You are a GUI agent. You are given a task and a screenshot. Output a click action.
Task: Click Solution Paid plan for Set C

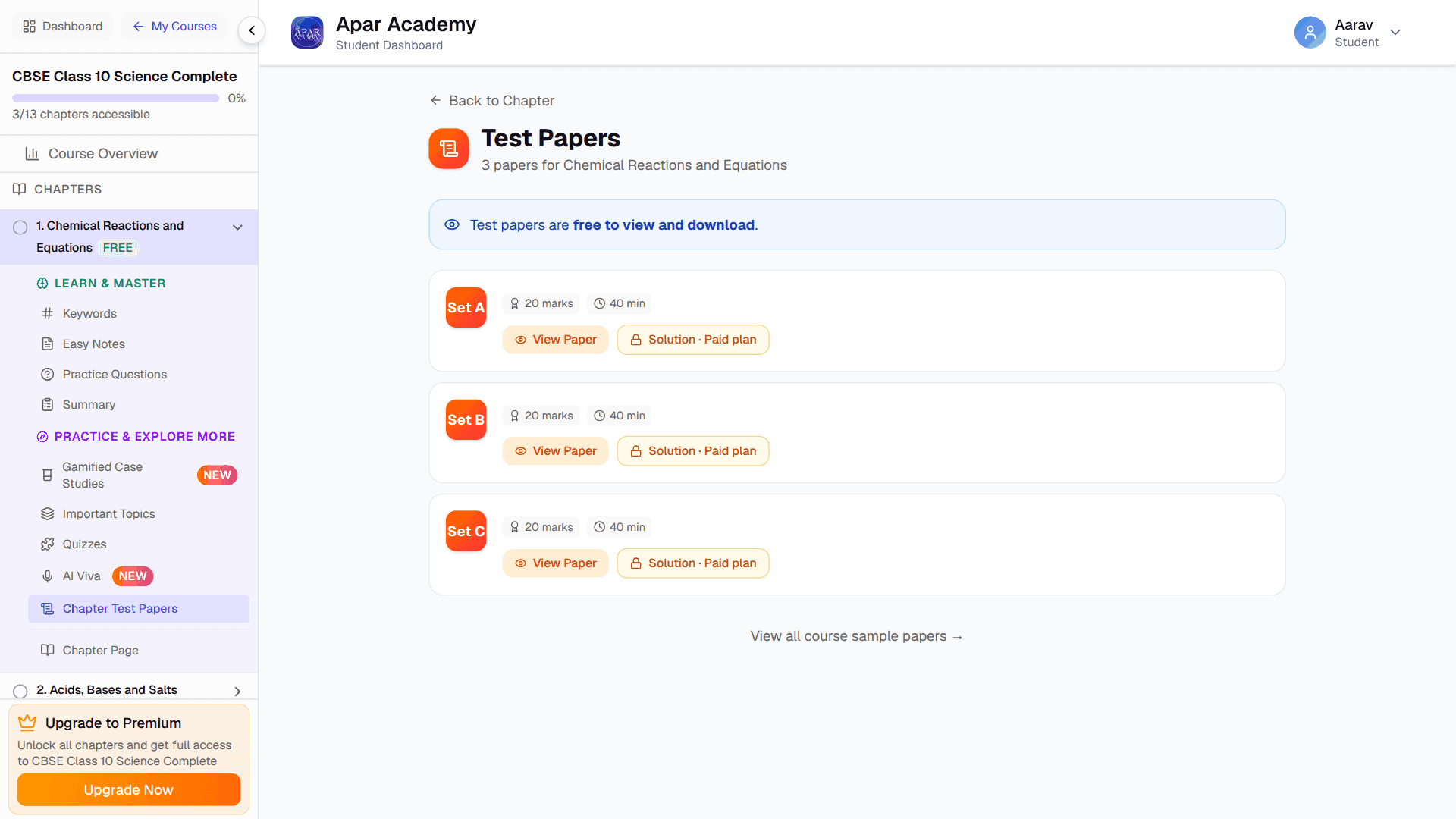[693, 563]
